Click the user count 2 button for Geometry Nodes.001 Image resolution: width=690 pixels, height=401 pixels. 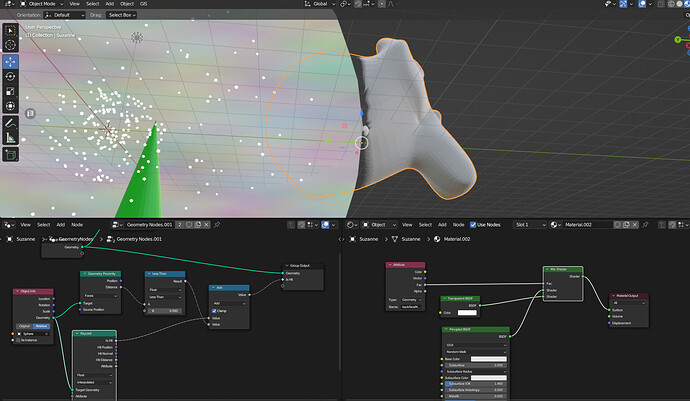click(180, 224)
